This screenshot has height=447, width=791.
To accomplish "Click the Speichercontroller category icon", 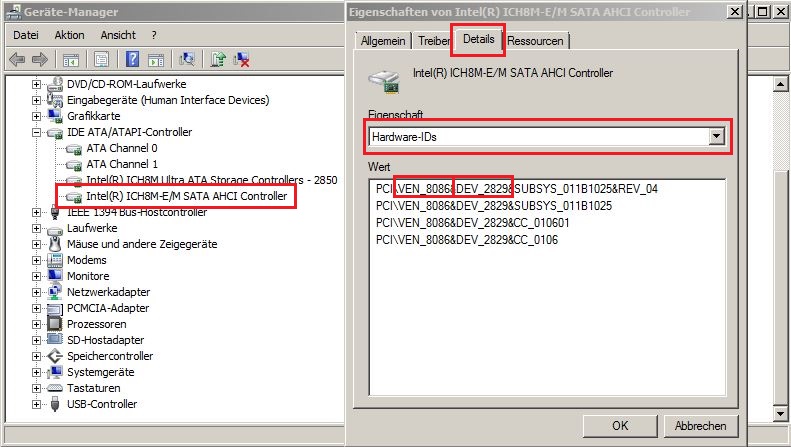I will [54, 356].
